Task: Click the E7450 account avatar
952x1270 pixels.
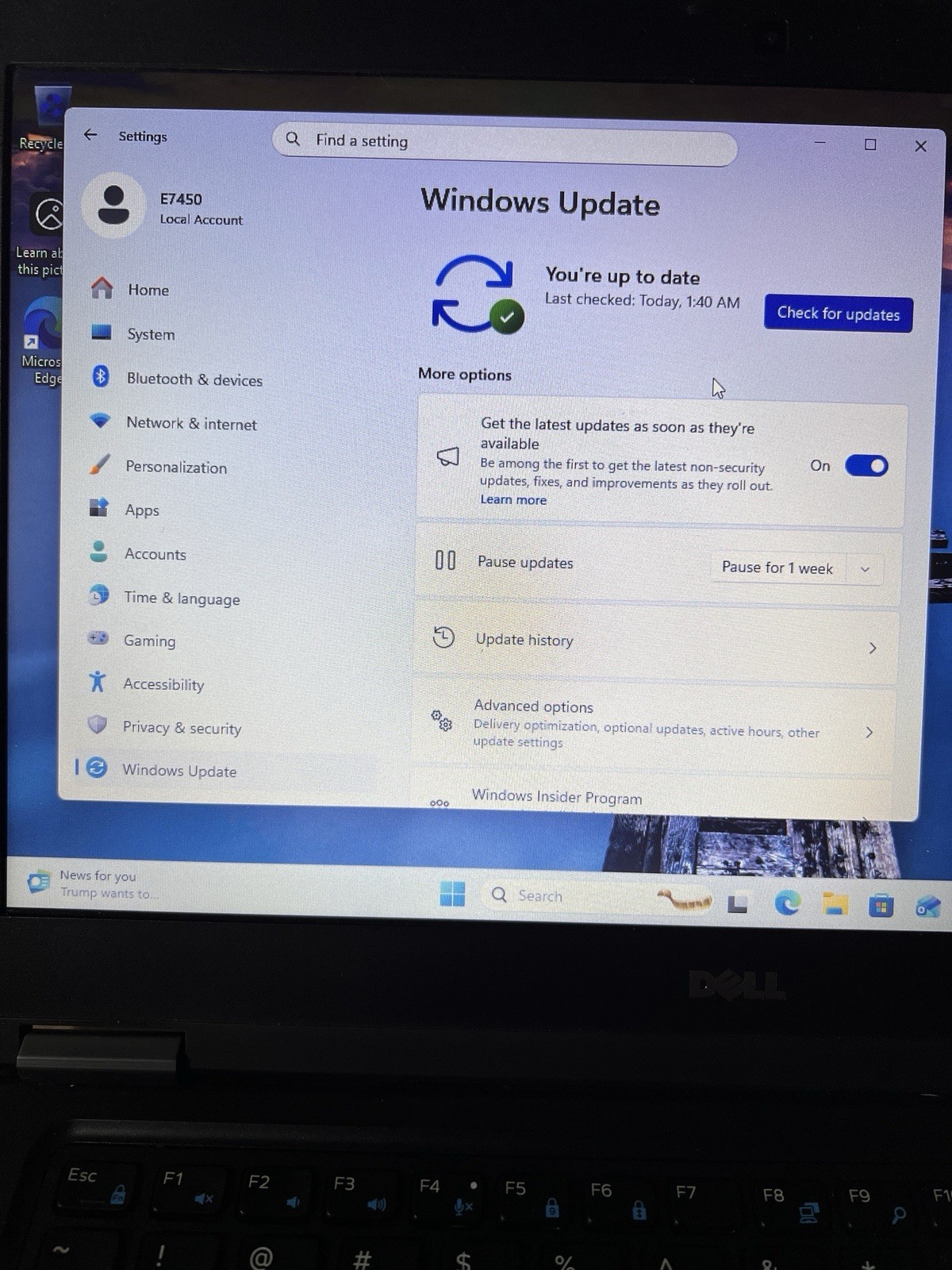Action: coord(113,205)
